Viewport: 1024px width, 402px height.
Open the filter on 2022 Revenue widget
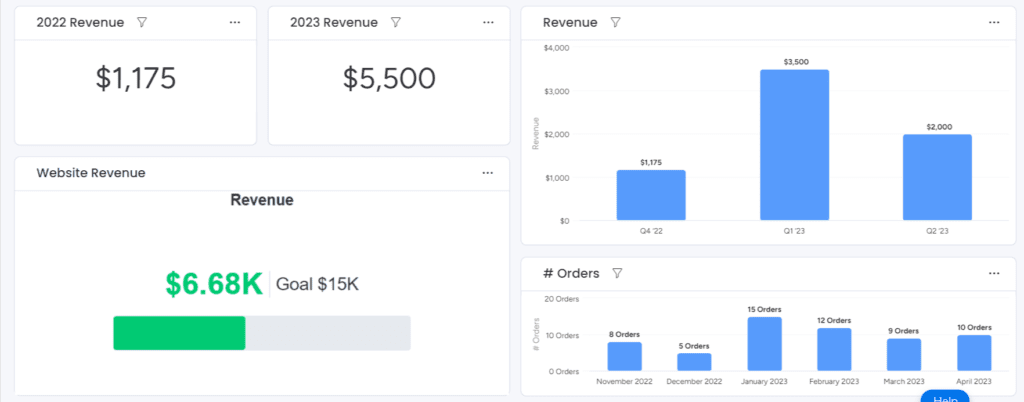click(x=142, y=22)
